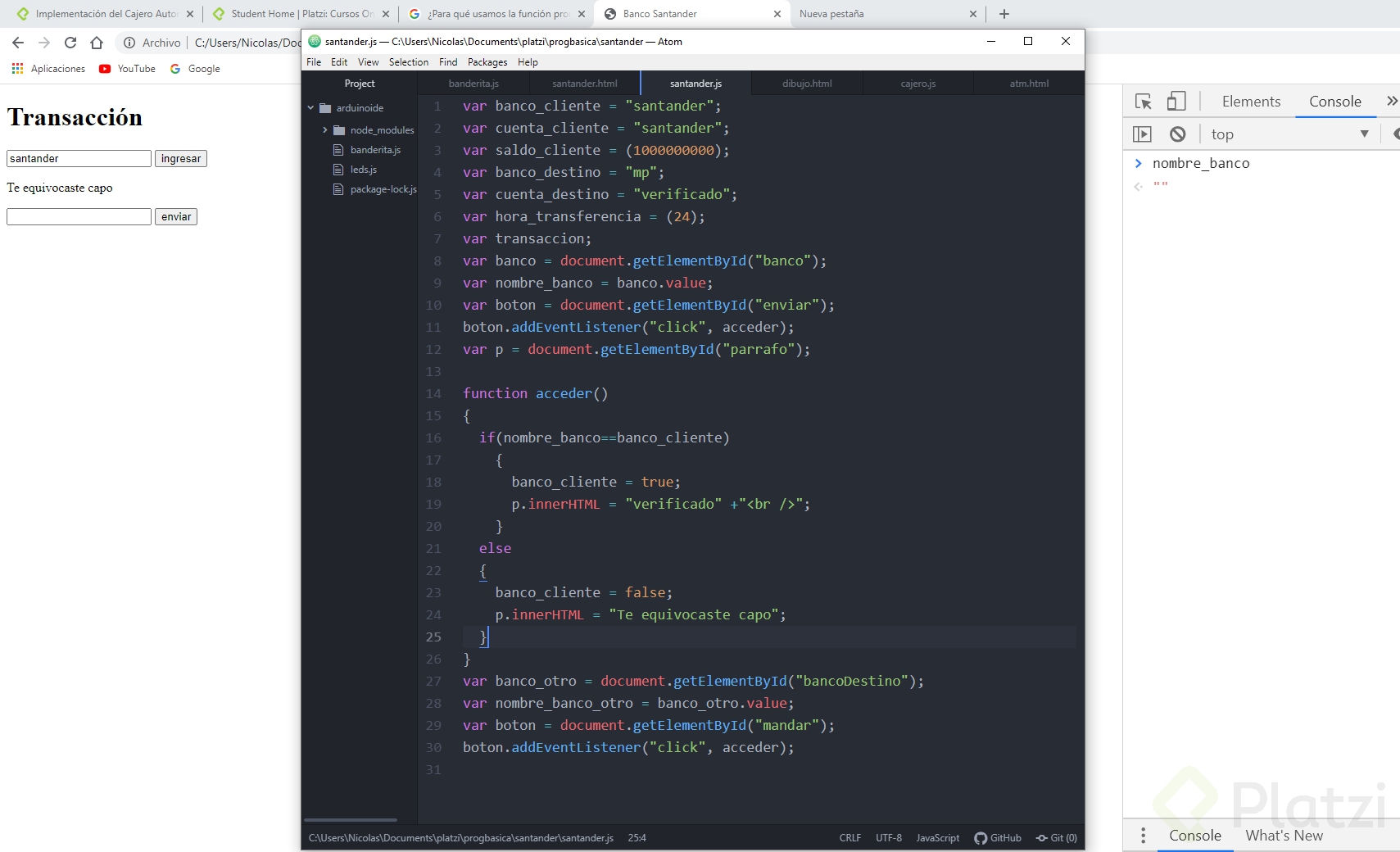
Task: Show the DevTools console sidebar icon
Action: pos(1142,134)
